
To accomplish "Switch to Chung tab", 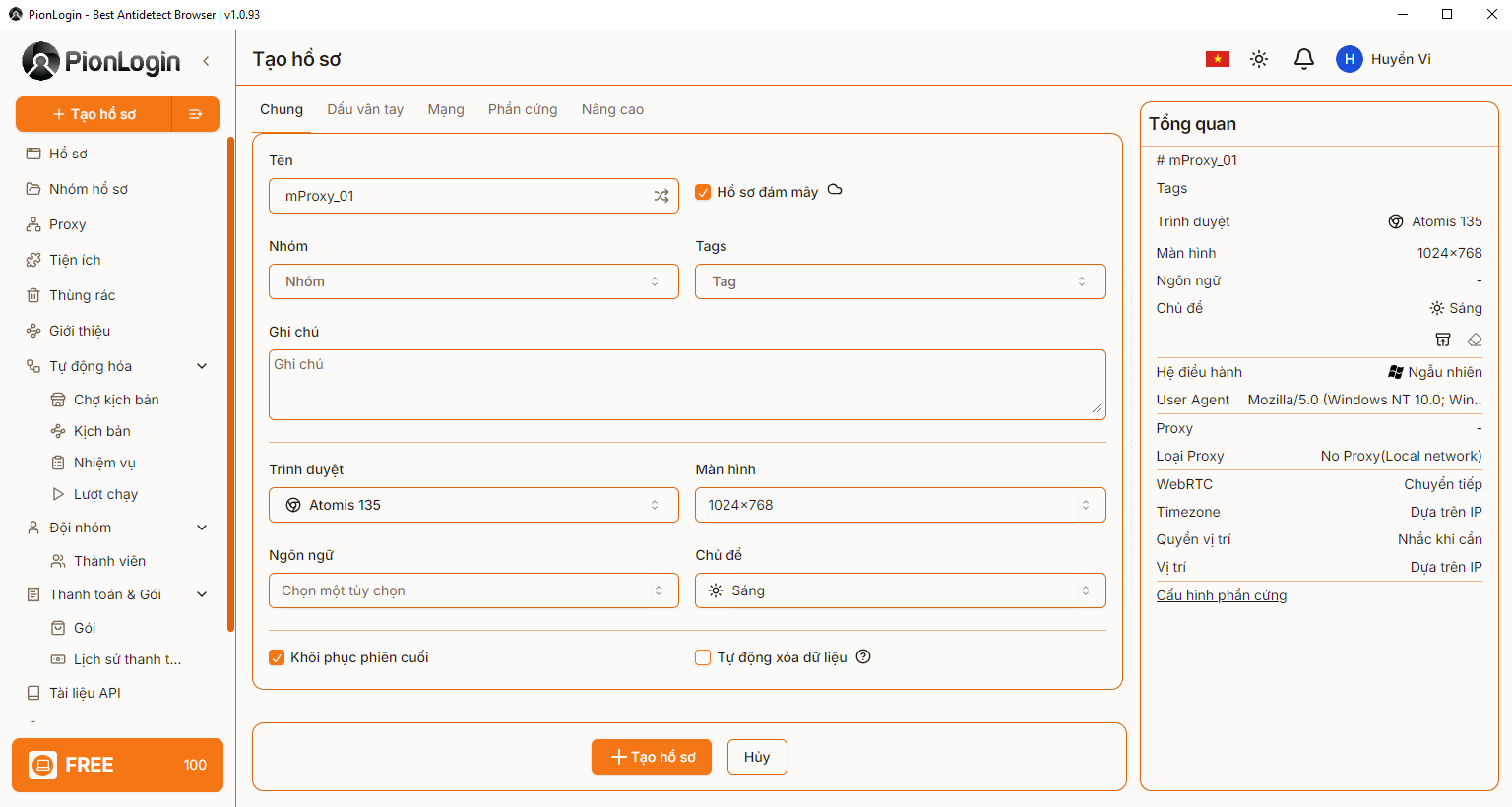I will pos(282,109).
